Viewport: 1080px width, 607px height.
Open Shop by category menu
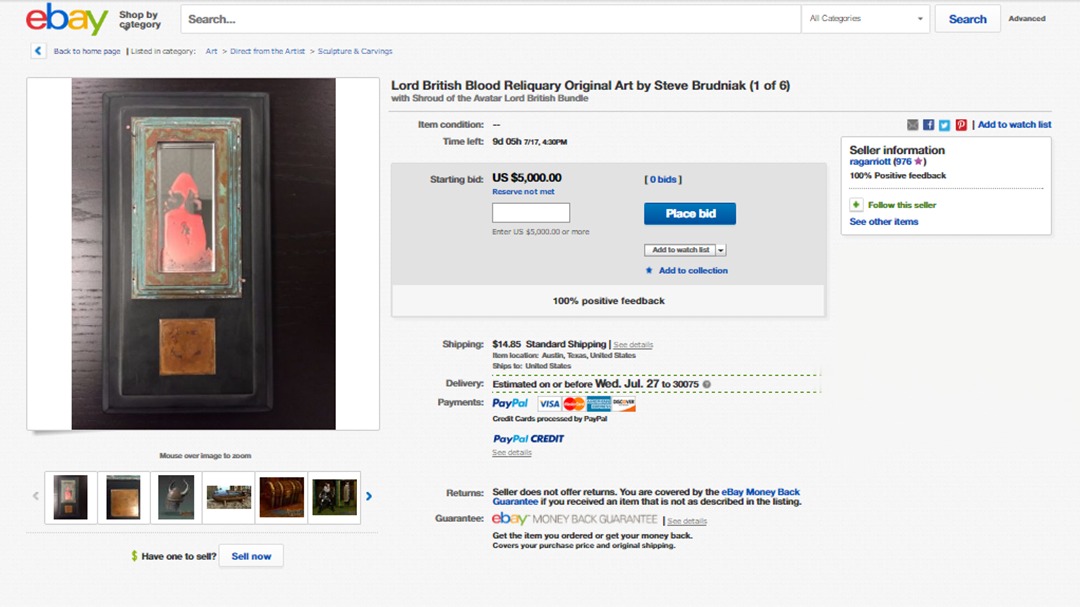(140, 19)
